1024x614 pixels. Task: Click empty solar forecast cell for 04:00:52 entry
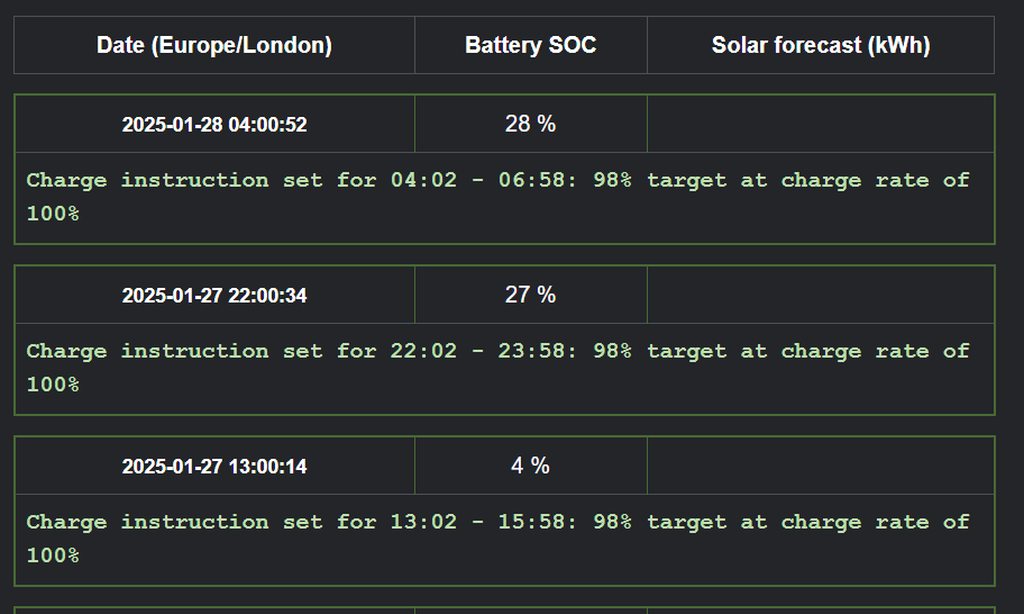[x=820, y=124]
